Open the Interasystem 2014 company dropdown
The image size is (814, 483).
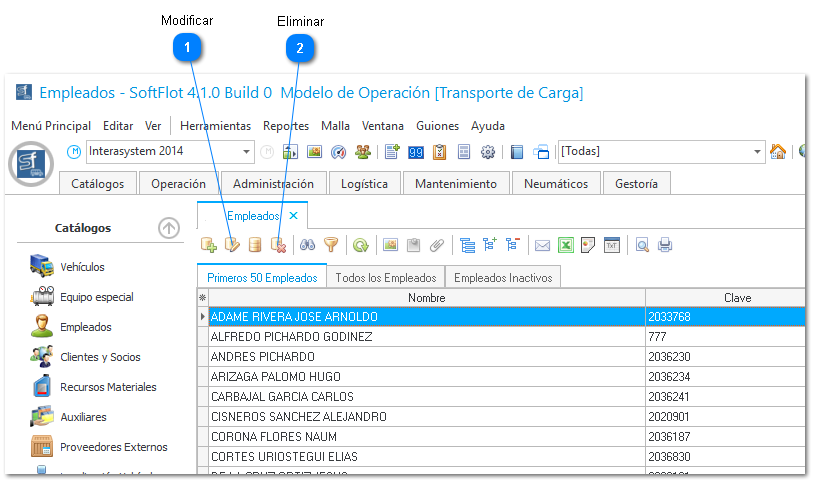pos(247,152)
